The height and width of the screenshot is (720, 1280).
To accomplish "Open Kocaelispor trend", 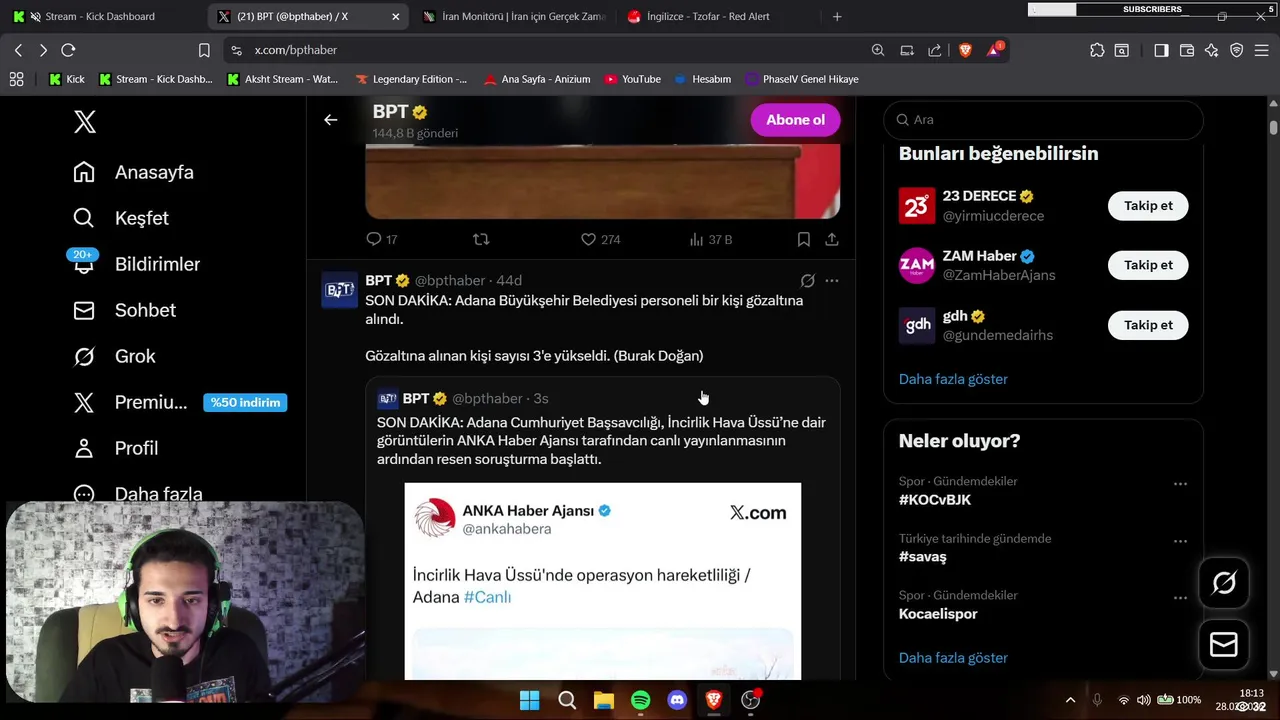I will point(938,613).
